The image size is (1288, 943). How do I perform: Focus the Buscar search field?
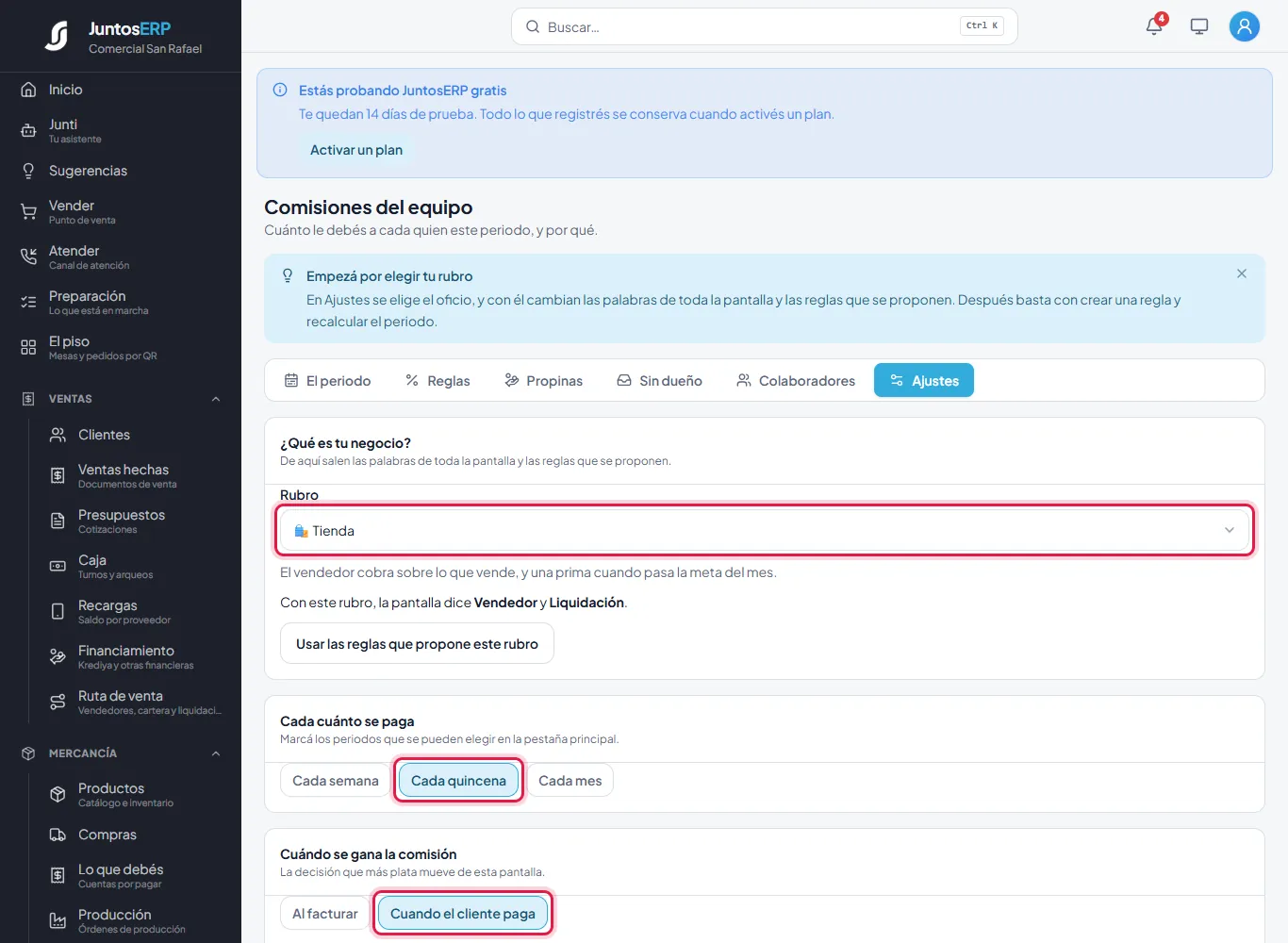764,26
